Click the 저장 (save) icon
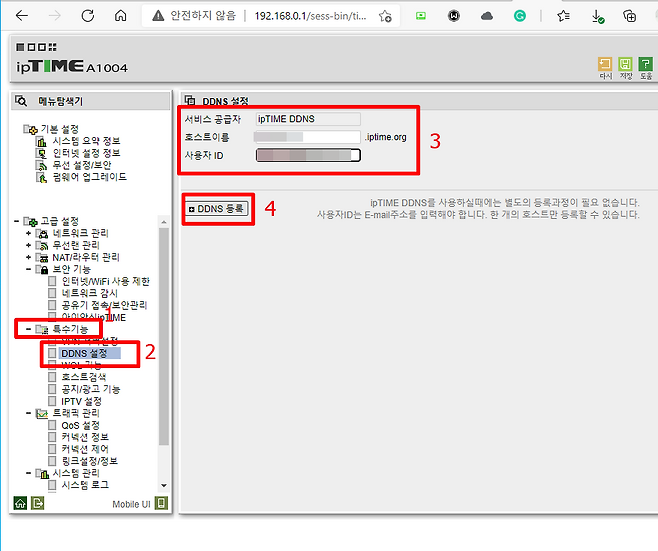The width and height of the screenshot is (658, 551). pyautogui.click(x=625, y=64)
